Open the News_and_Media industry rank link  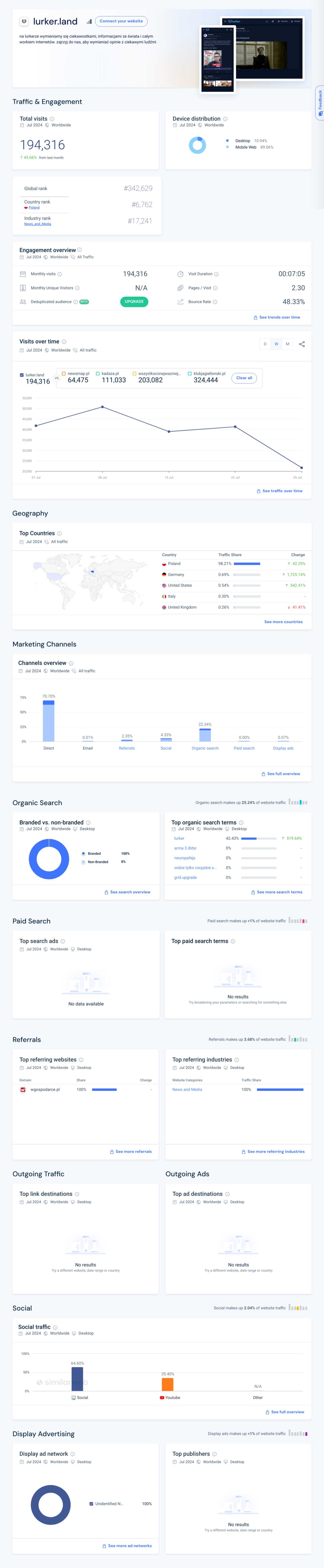tap(38, 224)
